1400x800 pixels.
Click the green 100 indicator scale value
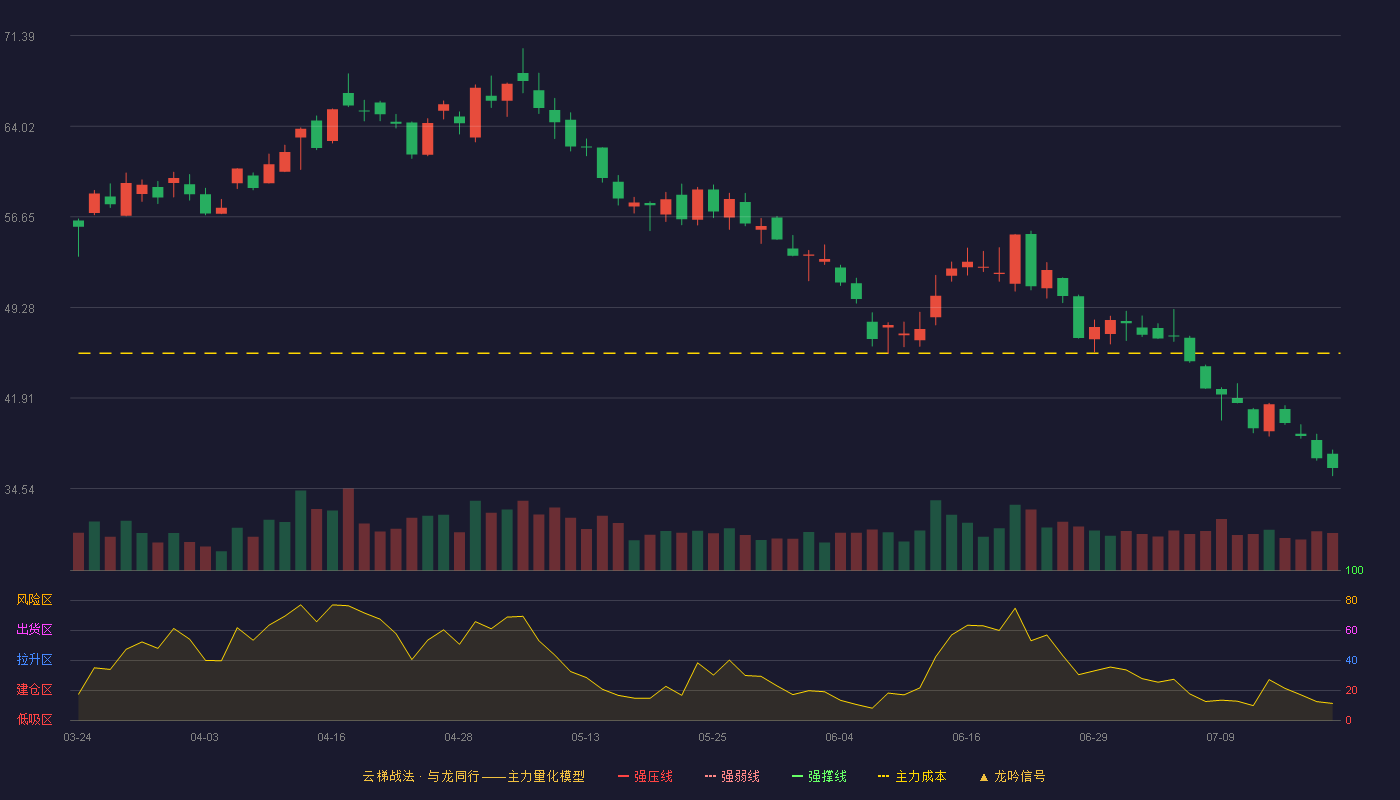(1354, 571)
